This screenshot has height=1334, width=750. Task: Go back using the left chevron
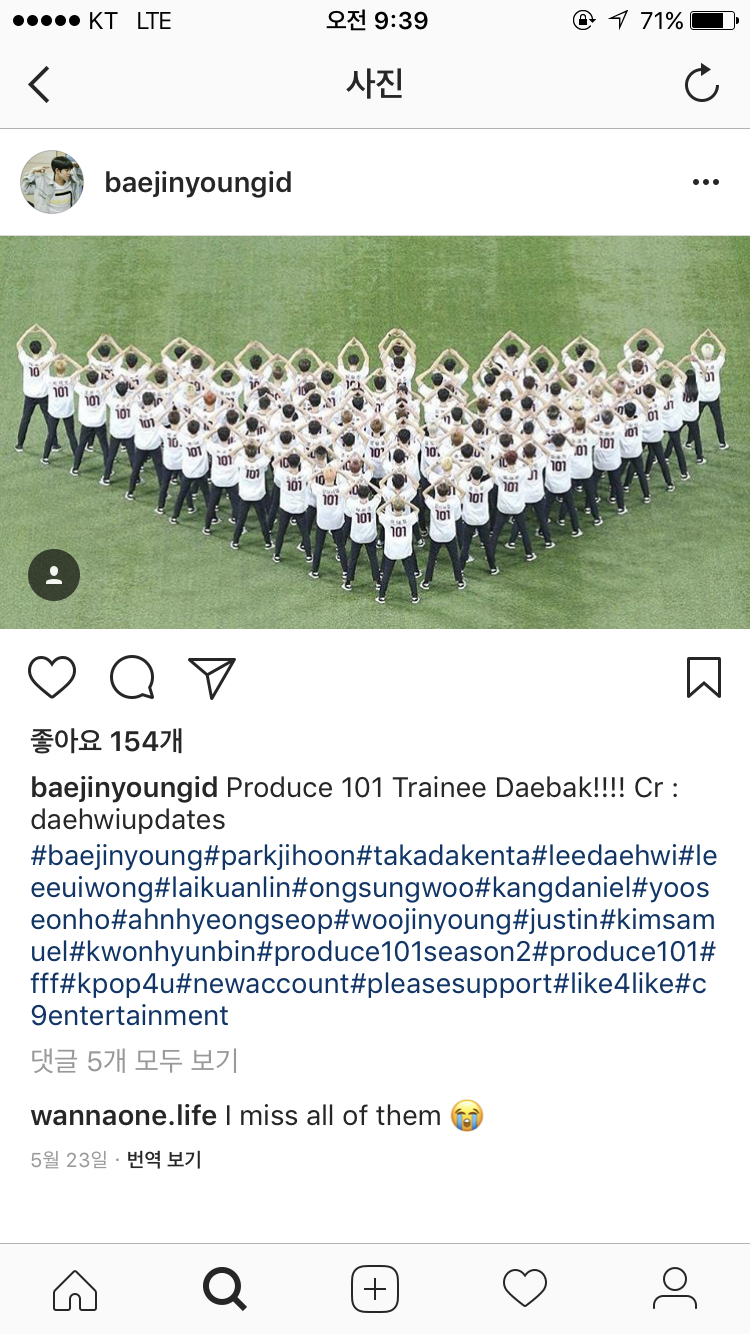39,84
